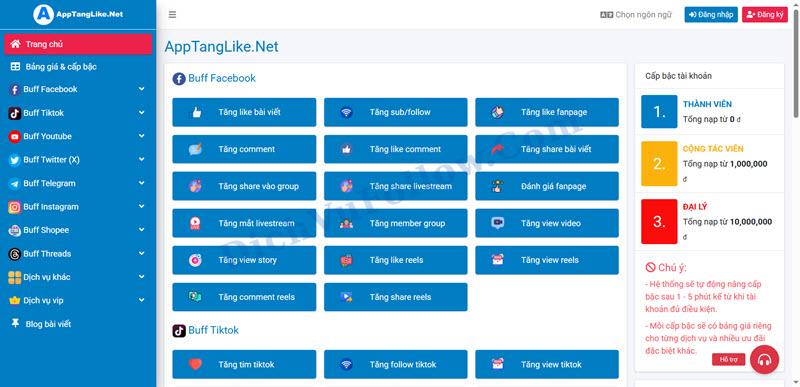Click the Instagram icon in the sidebar
This screenshot has width=800, height=387.
coord(15,207)
